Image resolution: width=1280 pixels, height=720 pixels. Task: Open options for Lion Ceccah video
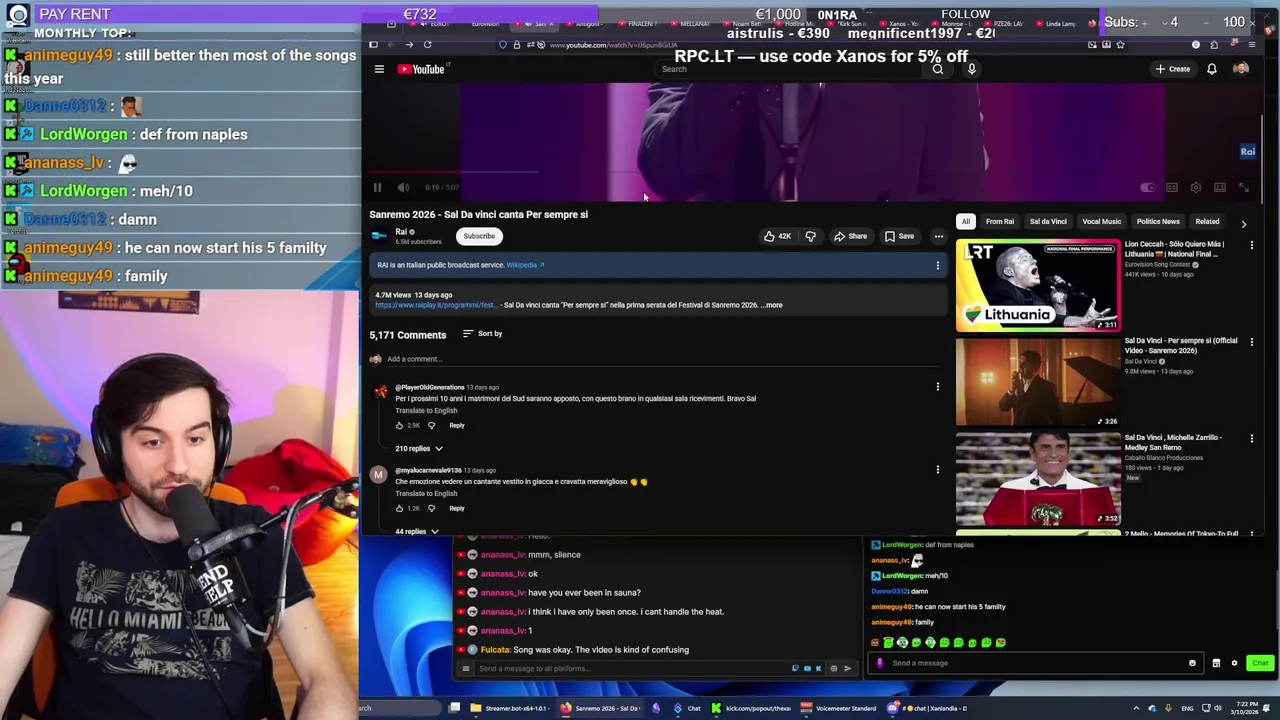point(1251,245)
